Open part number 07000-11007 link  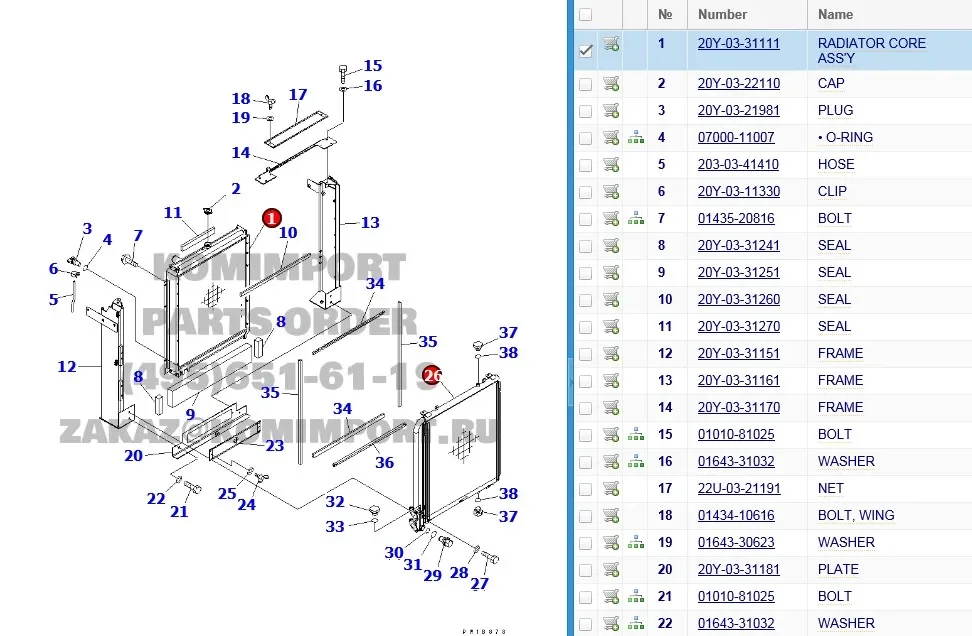(736, 137)
